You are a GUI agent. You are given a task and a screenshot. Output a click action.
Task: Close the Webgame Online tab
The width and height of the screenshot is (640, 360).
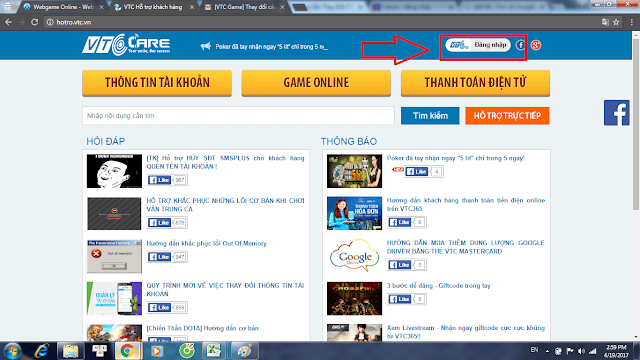coord(102,7)
